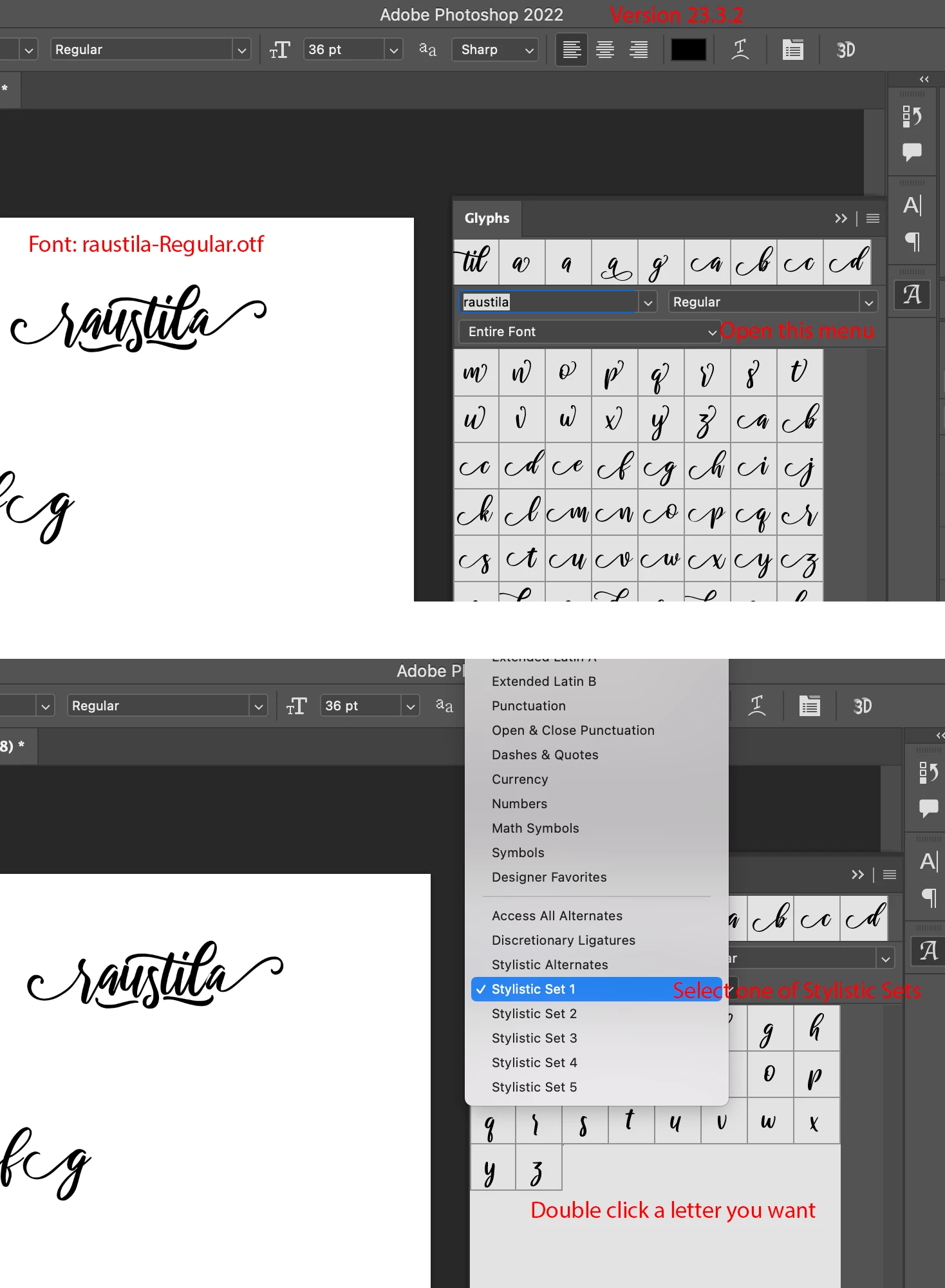This screenshot has height=1288, width=945.
Task: Choose Math Symbols from the menu
Action: tap(597, 828)
